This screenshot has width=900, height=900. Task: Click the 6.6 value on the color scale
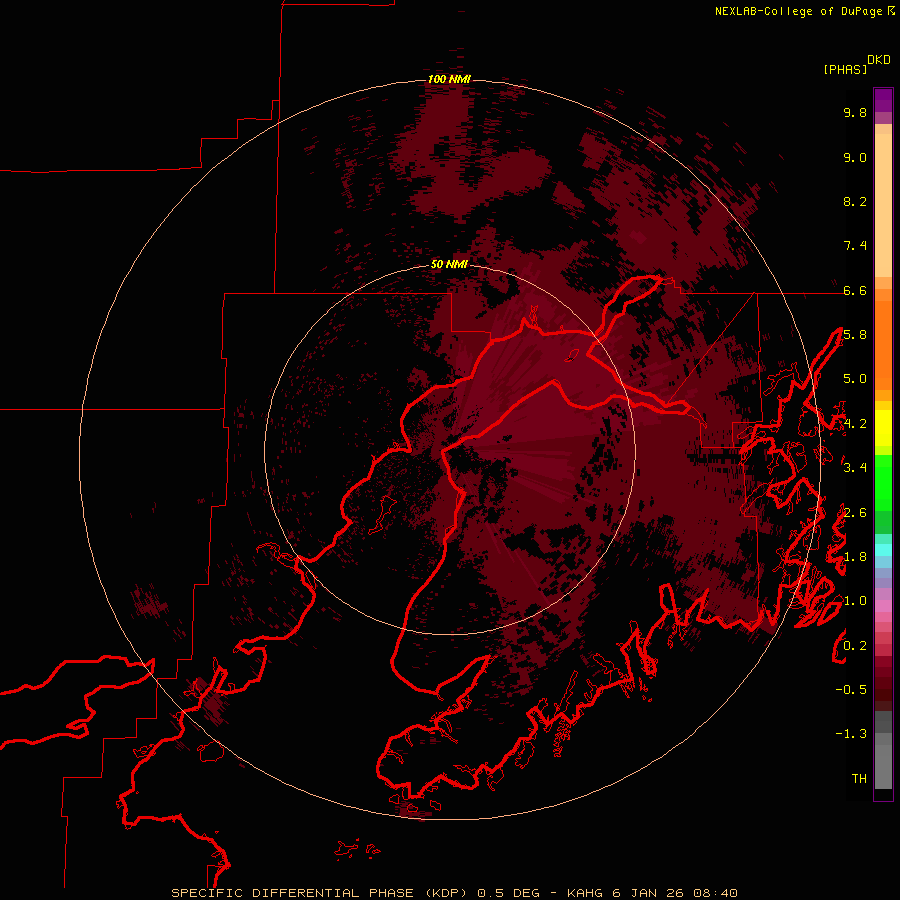pos(855,290)
